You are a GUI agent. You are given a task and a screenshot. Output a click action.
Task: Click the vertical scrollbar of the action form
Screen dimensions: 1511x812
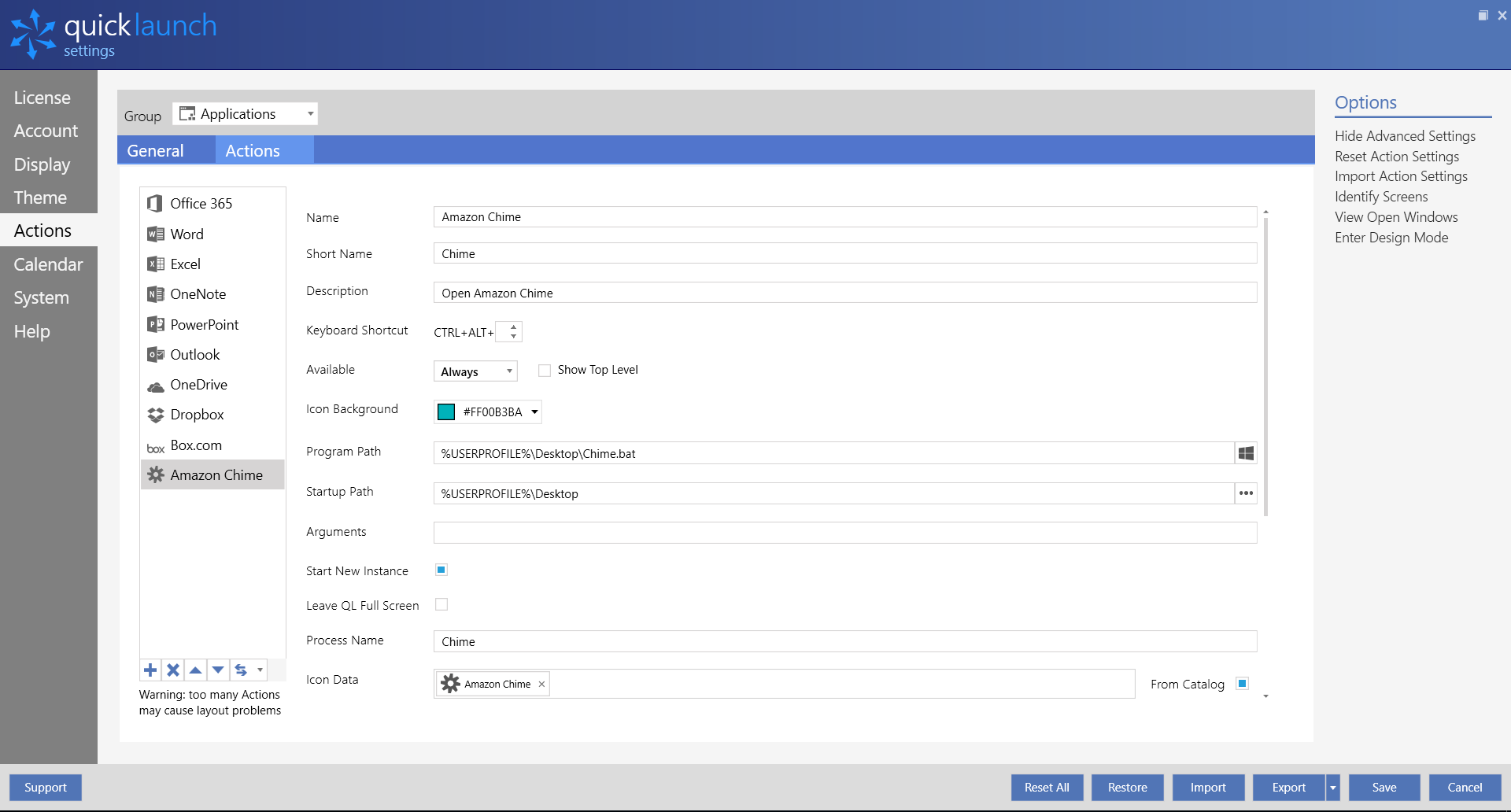coord(1265,367)
